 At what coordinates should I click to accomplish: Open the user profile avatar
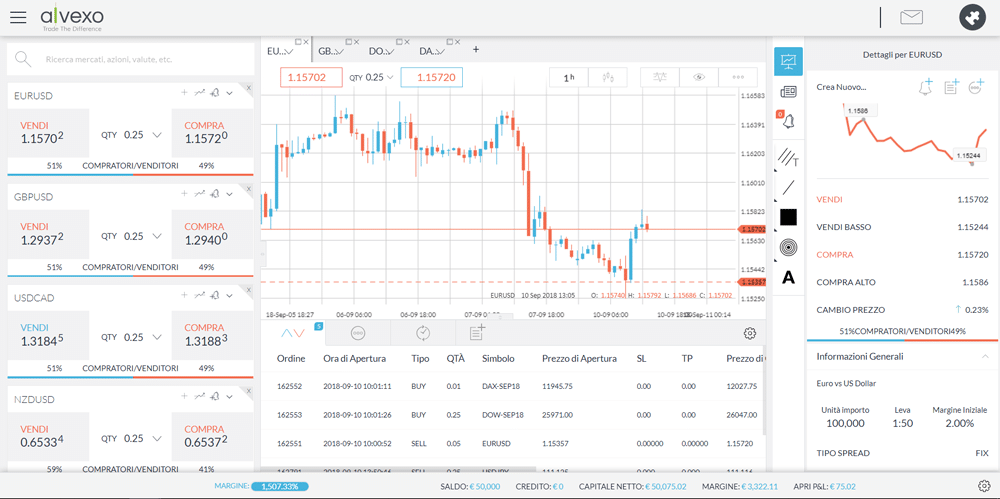(x=973, y=17)
